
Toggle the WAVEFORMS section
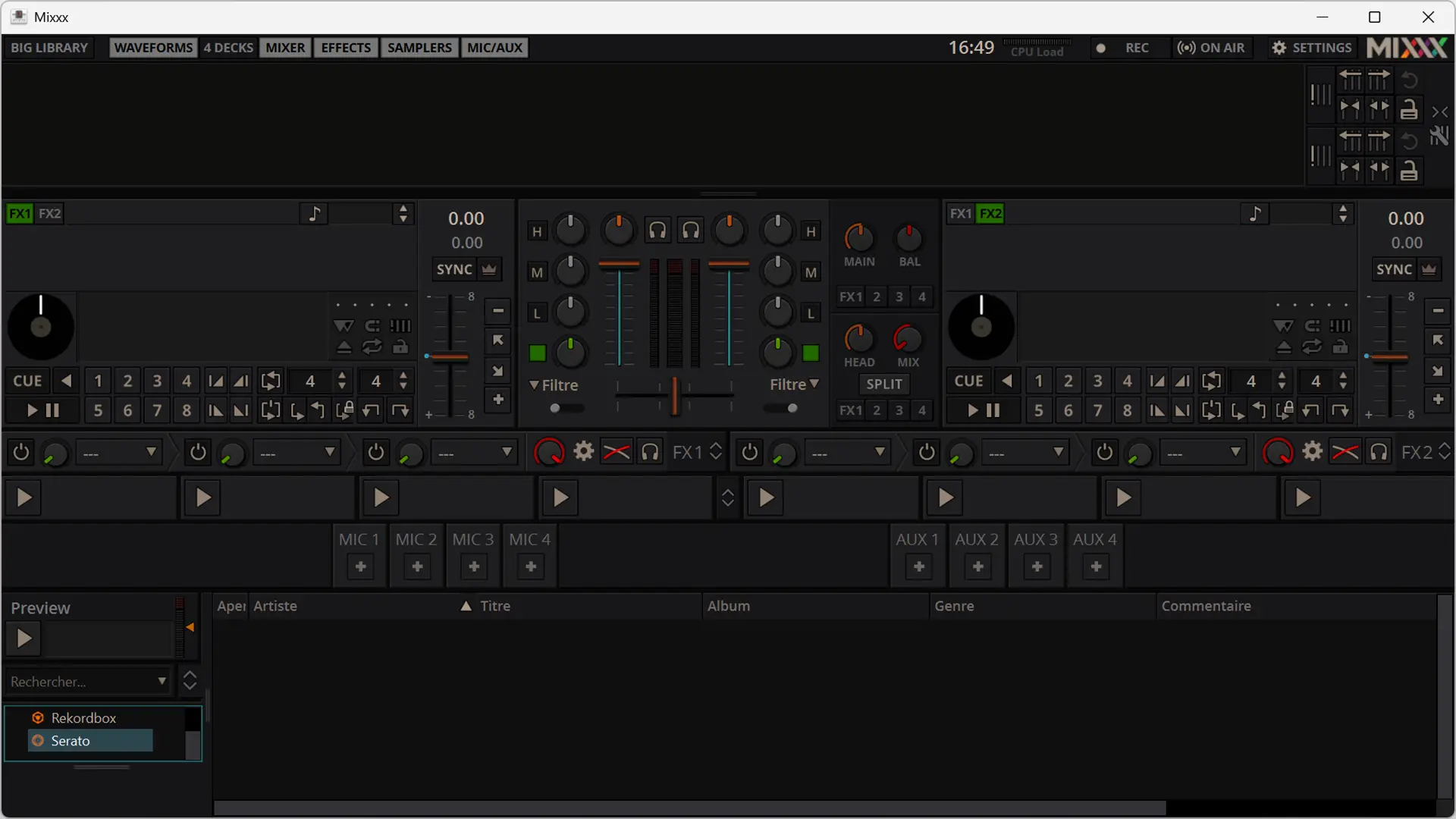(x=153, y=48)
